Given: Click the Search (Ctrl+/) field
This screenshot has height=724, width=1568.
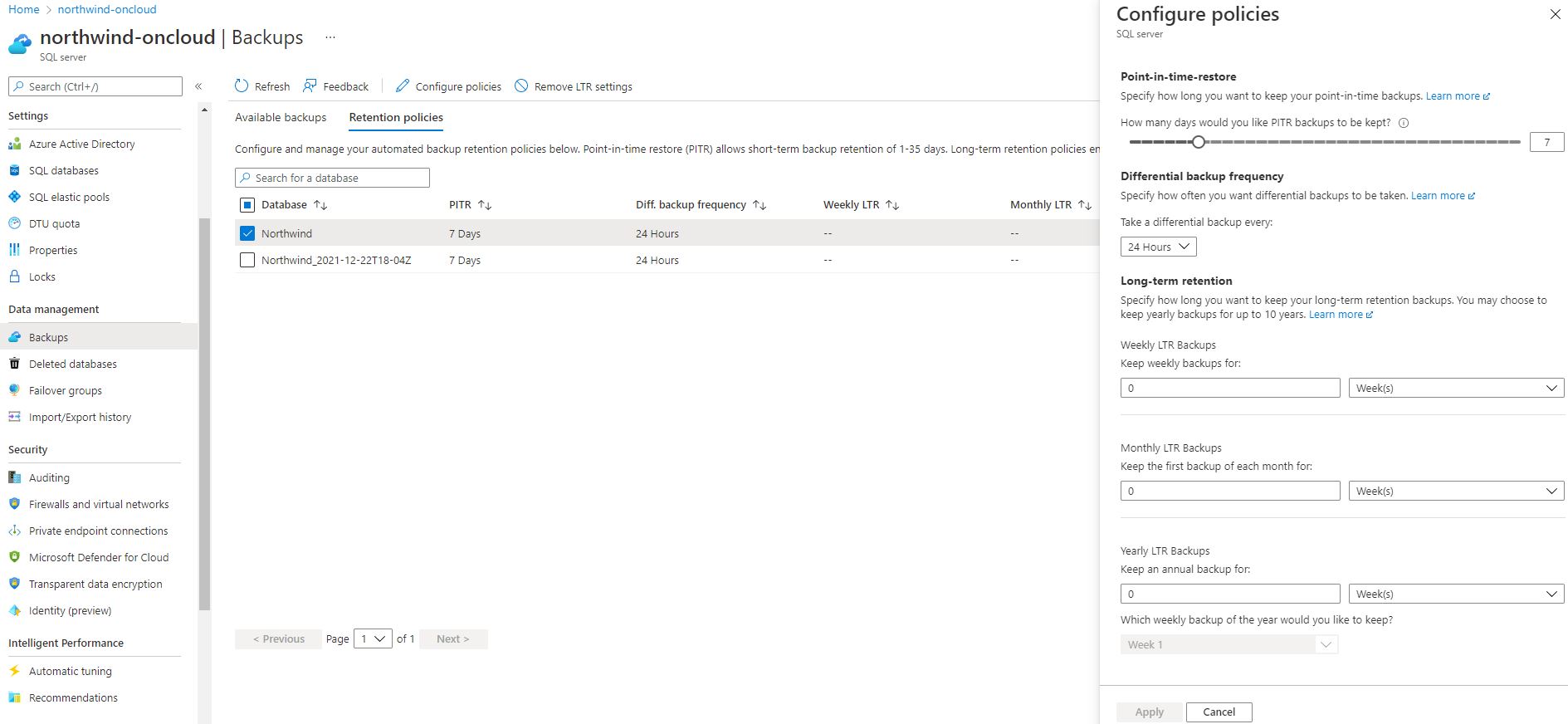Looking at the screenshot, I should [95, 86].
